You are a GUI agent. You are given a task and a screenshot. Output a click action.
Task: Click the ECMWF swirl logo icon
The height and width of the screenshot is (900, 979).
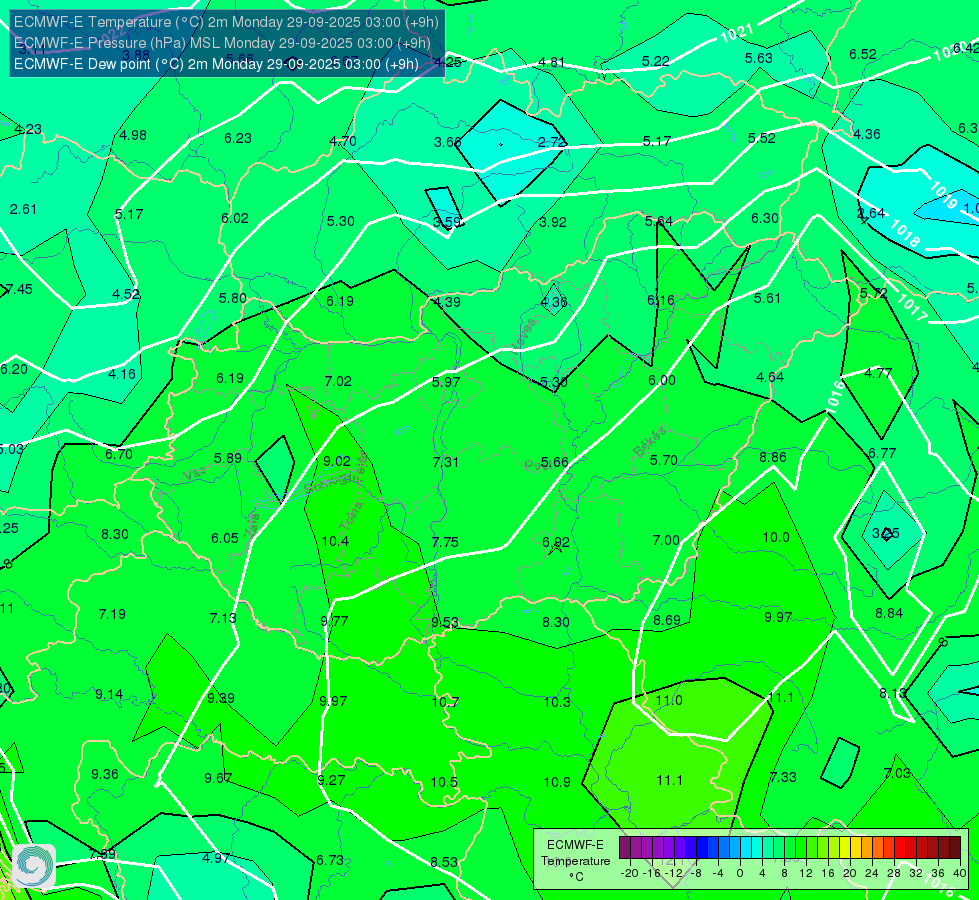tap(33, 866)
